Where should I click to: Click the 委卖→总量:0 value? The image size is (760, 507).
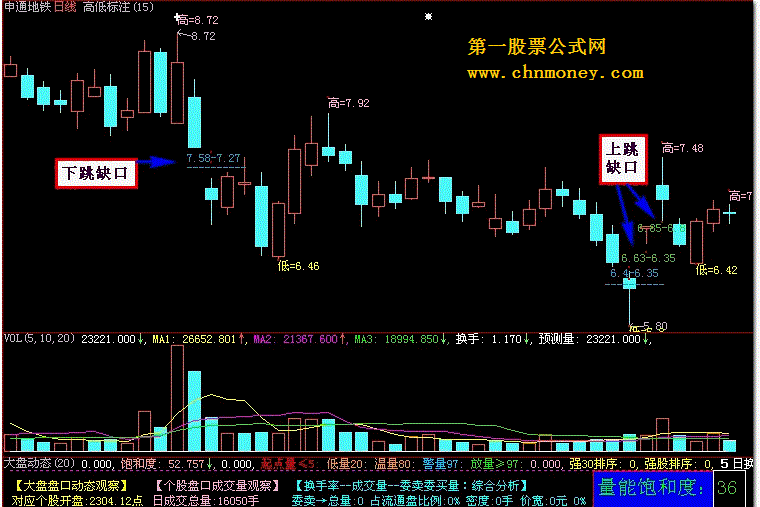pyautogui.click(x=328, y=500)
